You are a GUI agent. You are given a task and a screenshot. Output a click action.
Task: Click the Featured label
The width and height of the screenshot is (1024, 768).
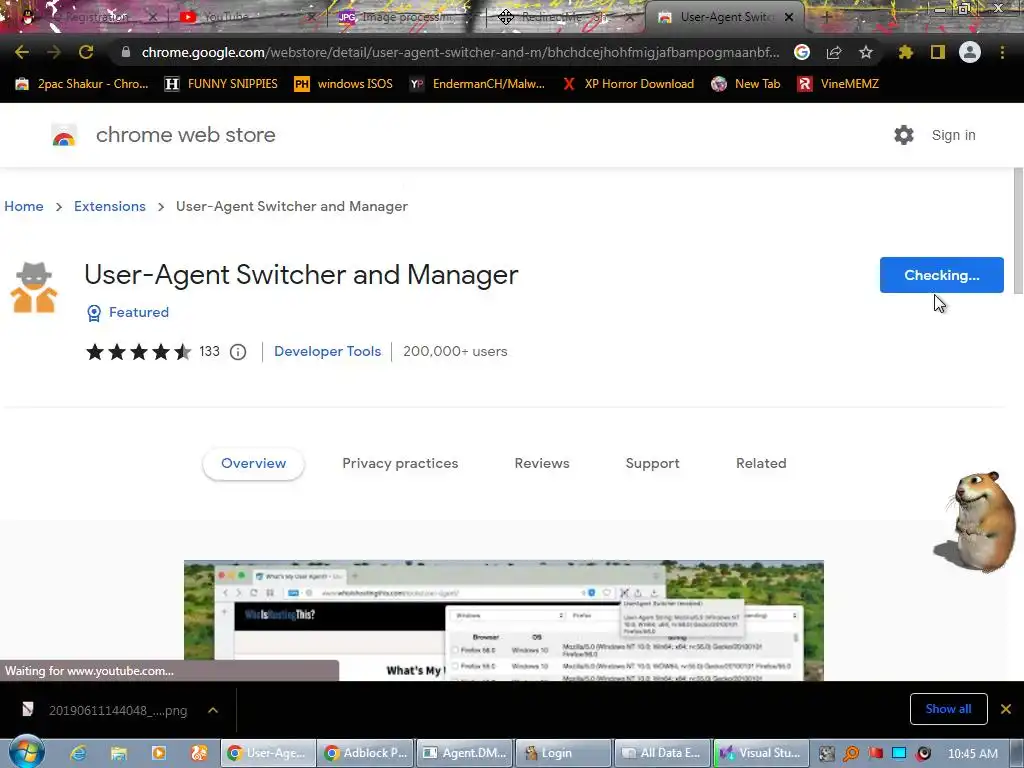pyautogui.click(x=138, y=312)
